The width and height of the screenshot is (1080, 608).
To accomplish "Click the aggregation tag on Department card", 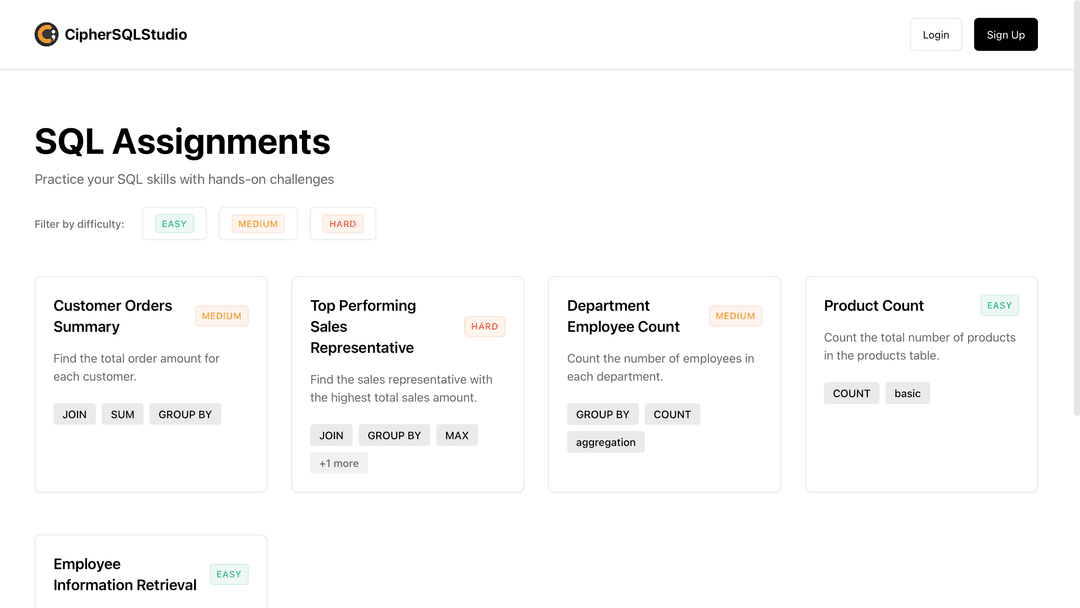I will (606, 442).
